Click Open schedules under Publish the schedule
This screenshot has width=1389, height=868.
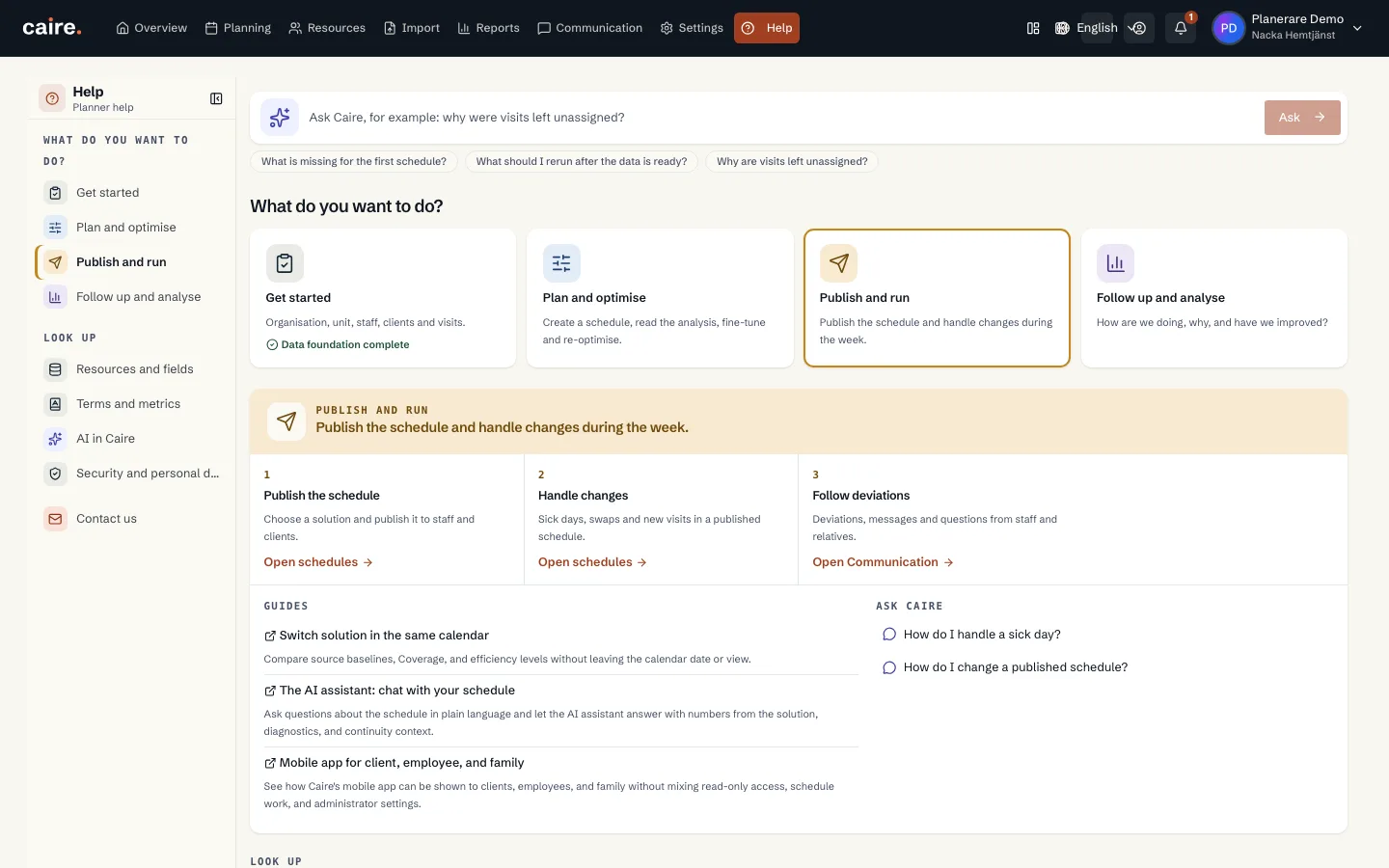point(318,562)
